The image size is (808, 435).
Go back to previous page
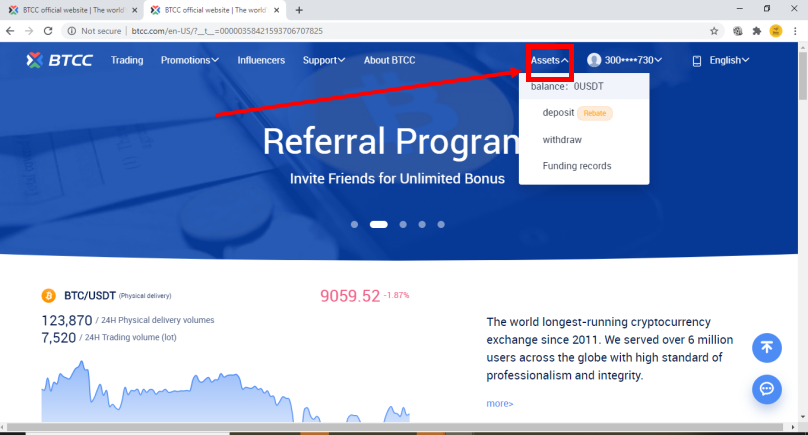(10, 31)
